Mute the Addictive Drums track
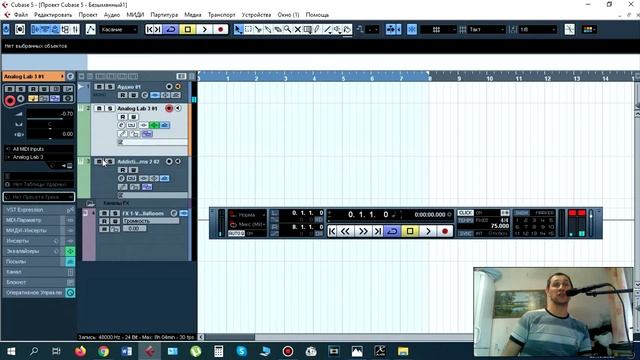The image size is (640, 360). (99, 162)
